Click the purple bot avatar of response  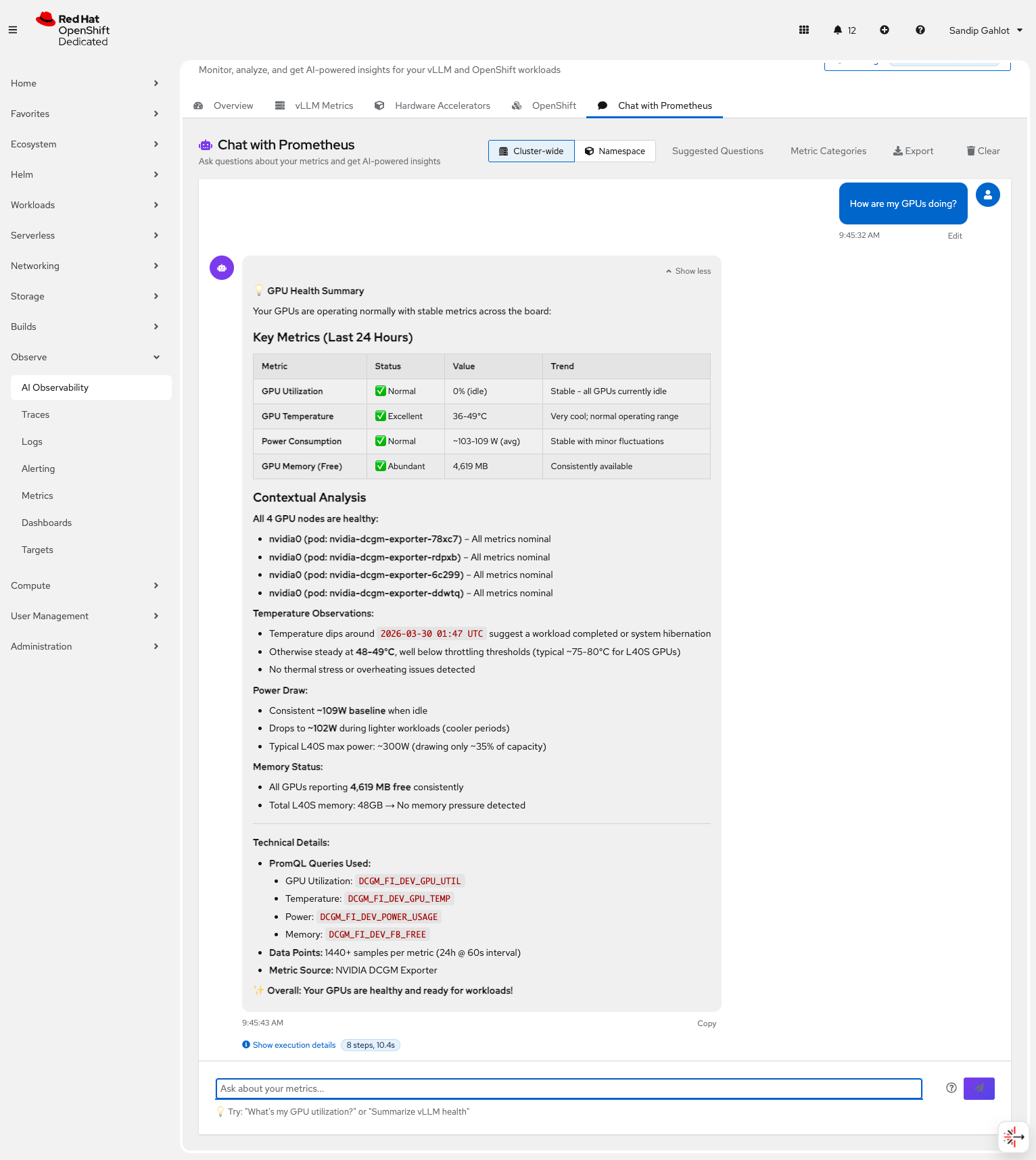click(222, 268)
